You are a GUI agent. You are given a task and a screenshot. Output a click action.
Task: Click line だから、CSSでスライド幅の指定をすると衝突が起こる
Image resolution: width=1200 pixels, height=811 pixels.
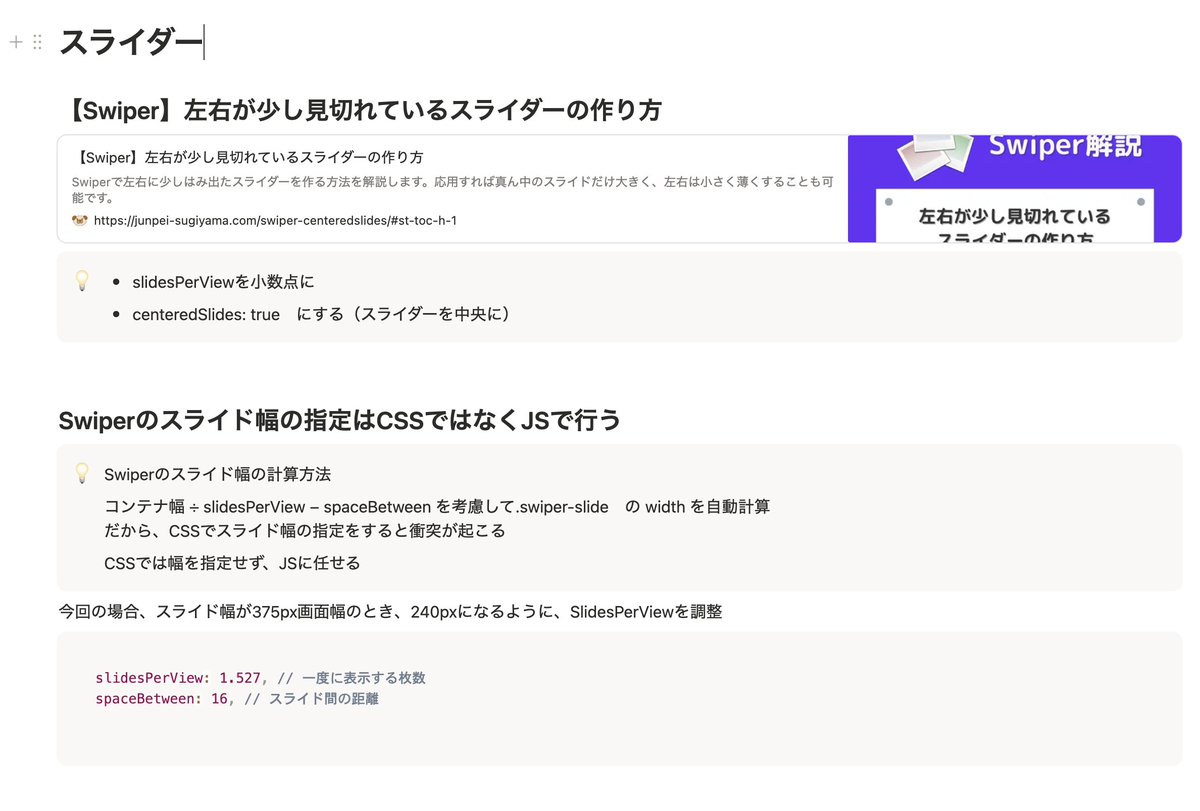tap(304, 530)
